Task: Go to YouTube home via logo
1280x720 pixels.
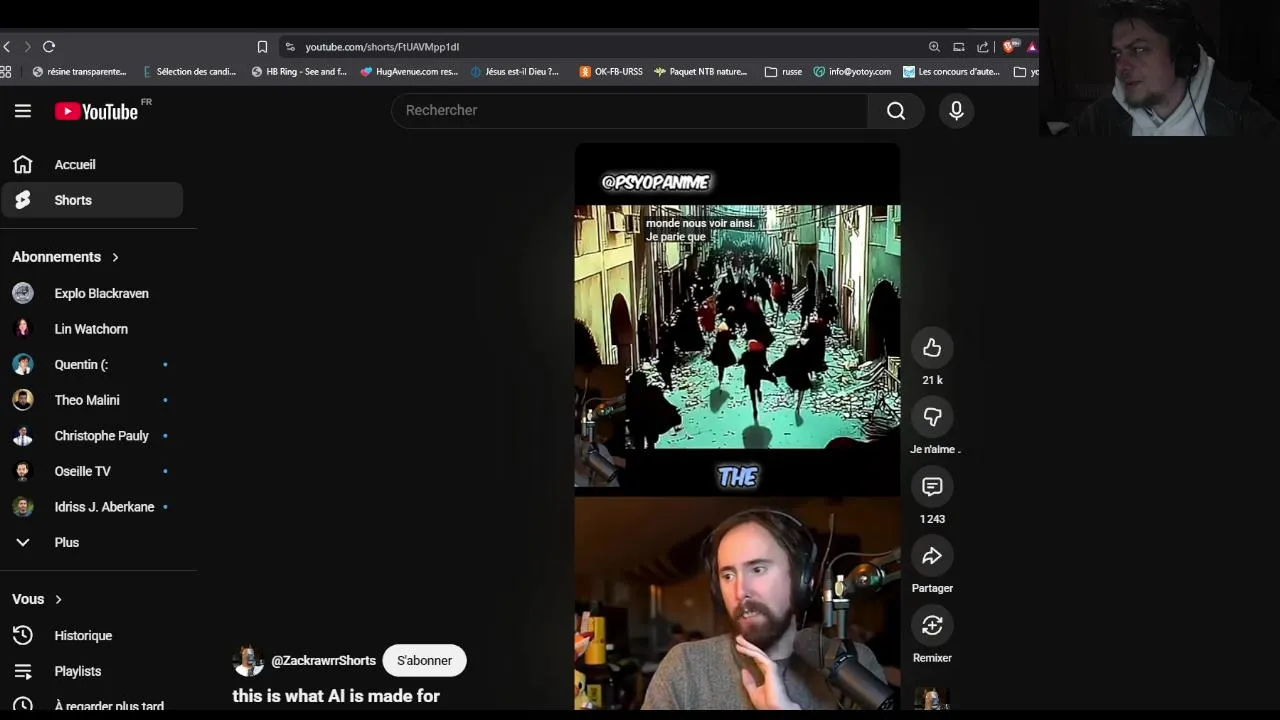Action: coord(97,111)
